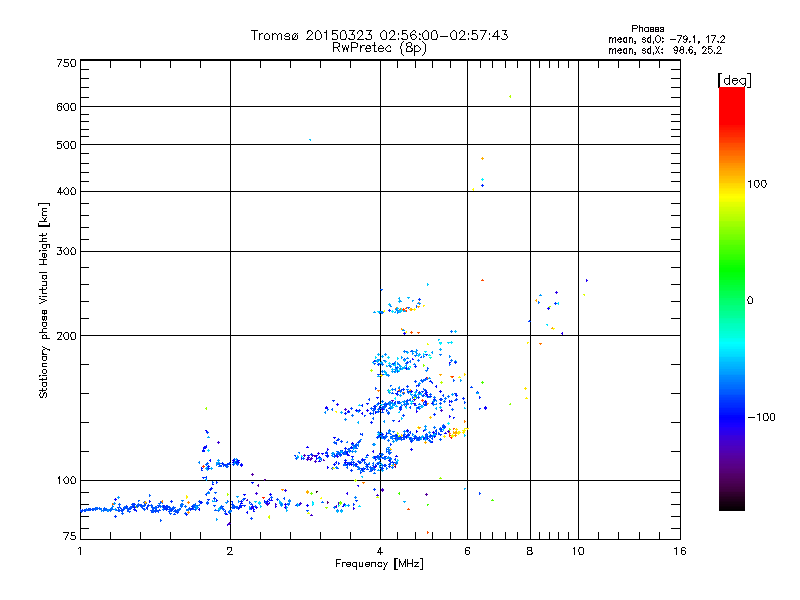Click the 'Stationary phase Virtual Height [km]' axis label
The width and height of the screenshot is (800, 600).
pyautogui.click(x=44, y=300)
